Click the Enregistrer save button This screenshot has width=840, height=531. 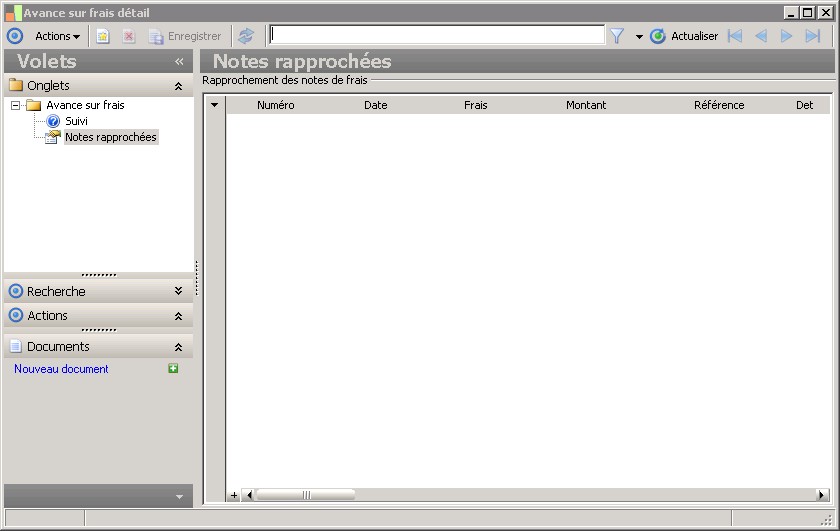(185, 36)
